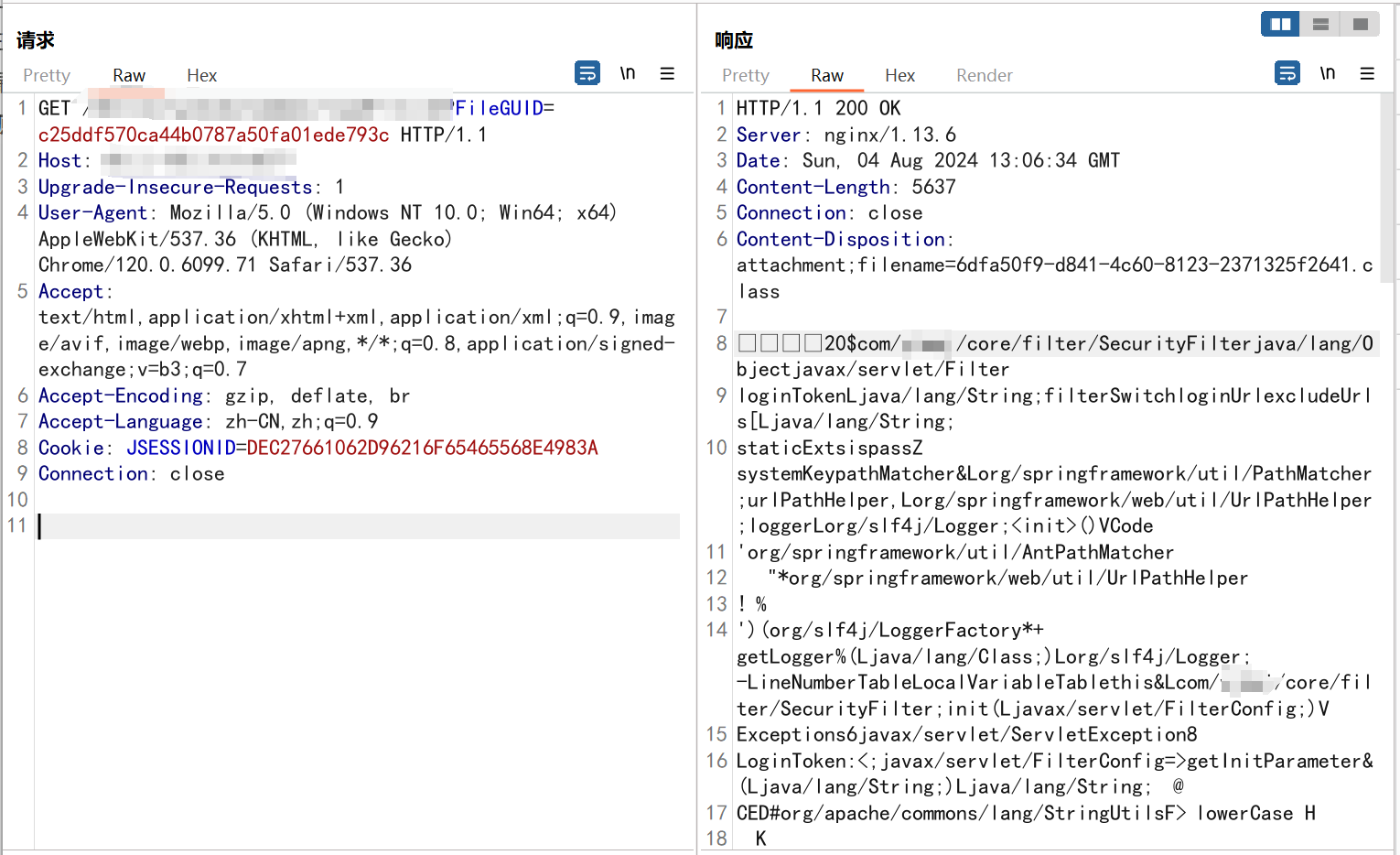Switch to the top/bottom split layout
The width and height of the screenshot is (1400, 855).
1320,24
